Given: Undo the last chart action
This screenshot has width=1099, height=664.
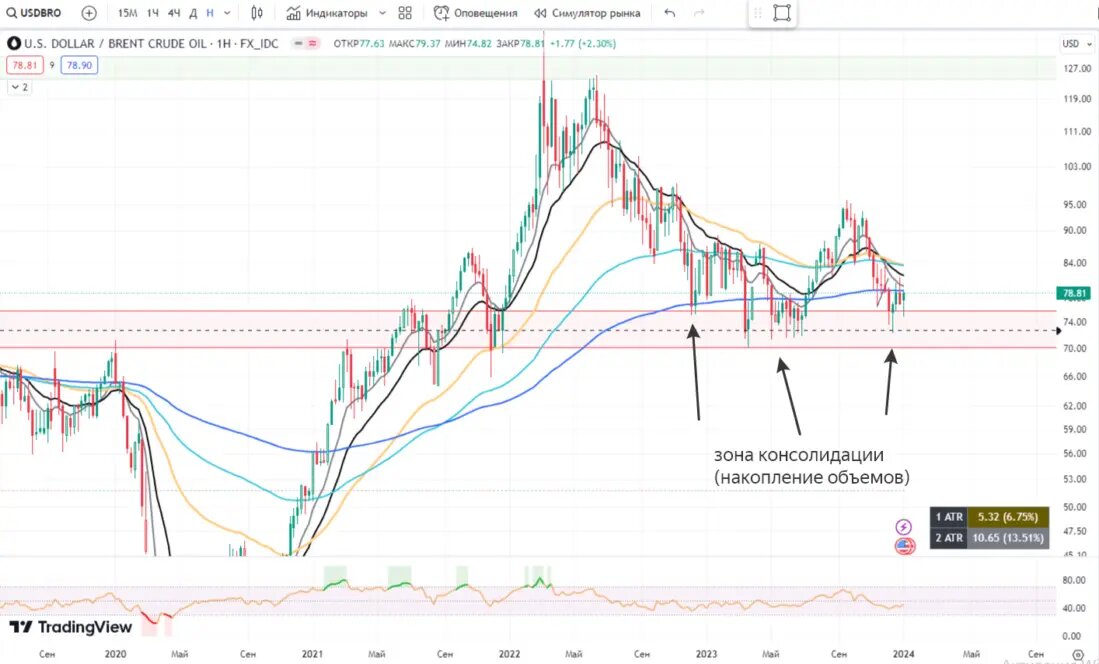Looking at the screenshot, I should click(670, 13).
